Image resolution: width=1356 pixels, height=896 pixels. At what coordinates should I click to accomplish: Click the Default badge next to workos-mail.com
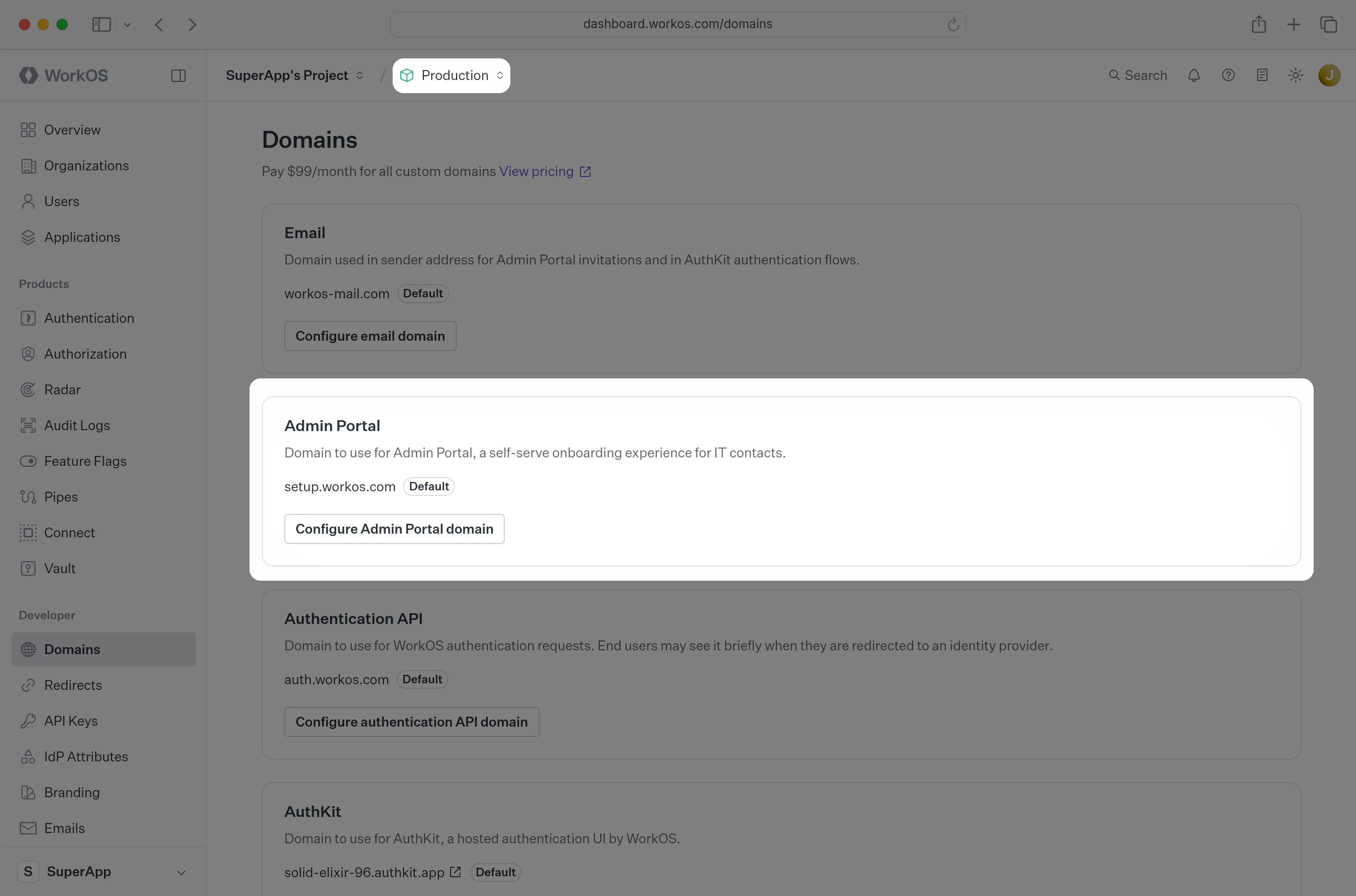[x=423, y=294]
